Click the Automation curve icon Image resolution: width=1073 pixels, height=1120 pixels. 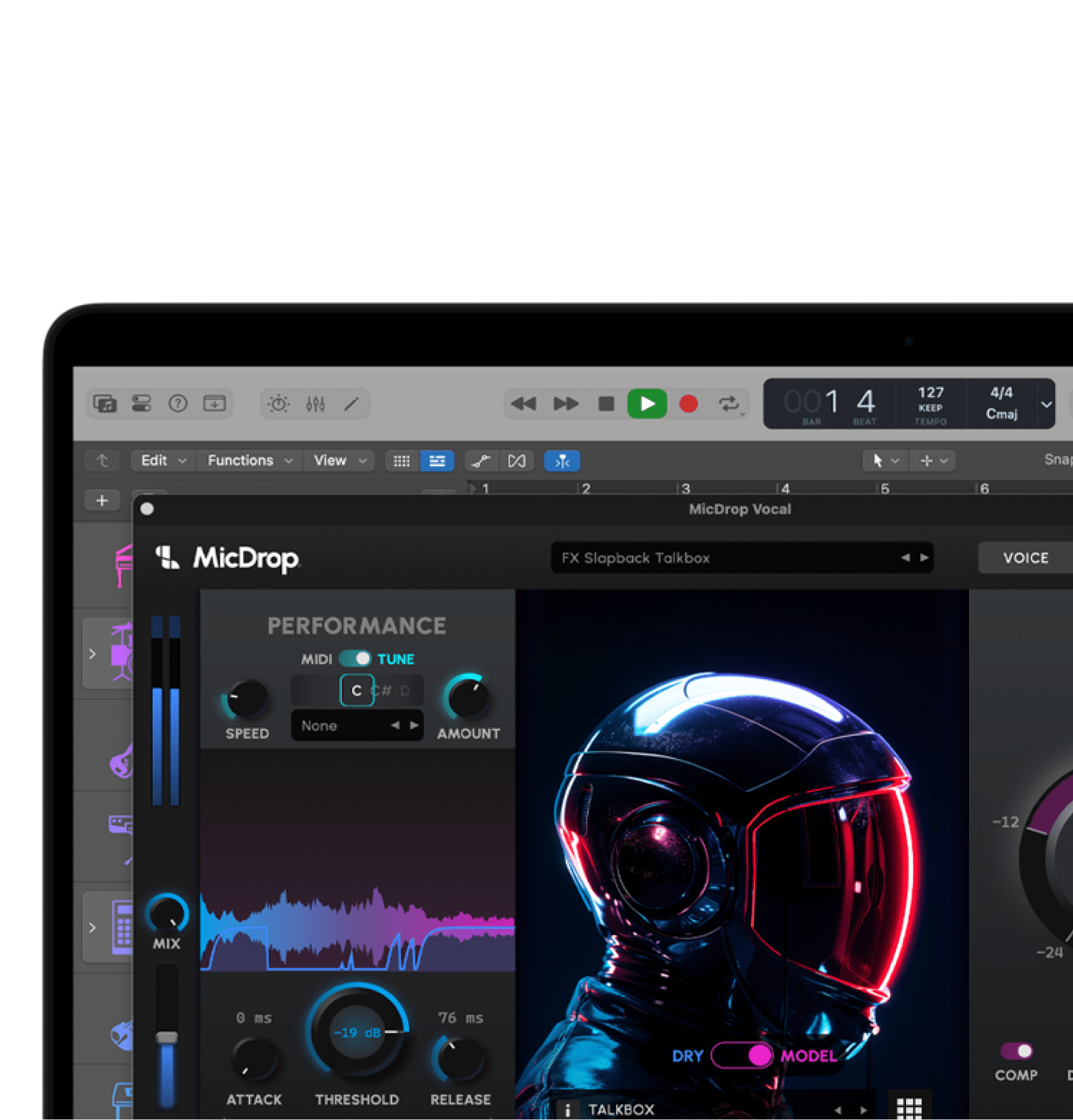(481, 461)
